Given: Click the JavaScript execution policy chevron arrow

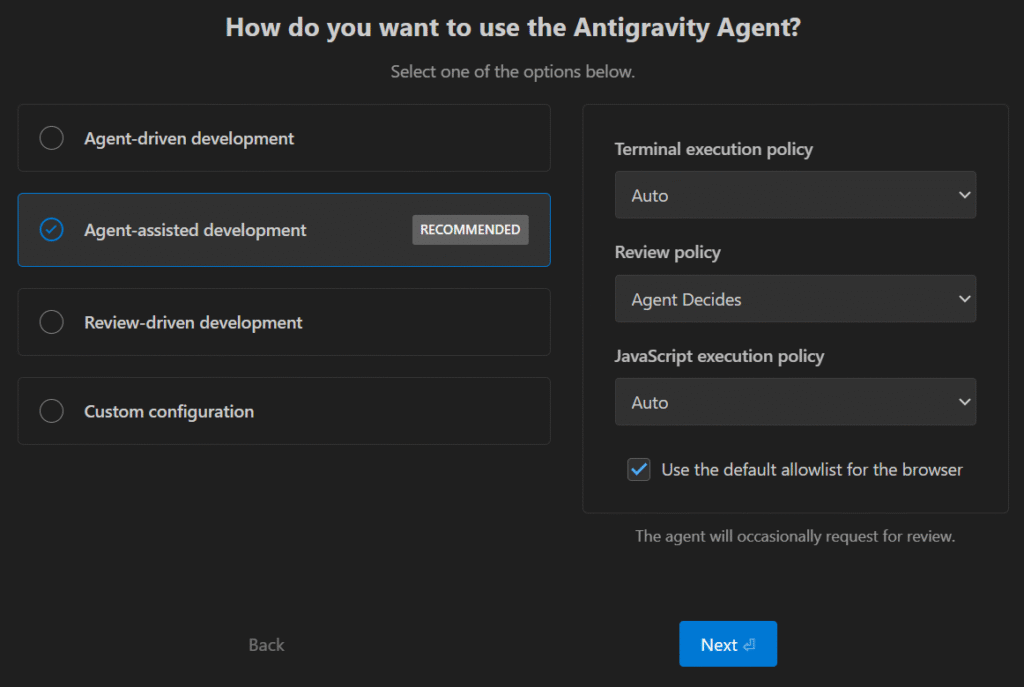Looking at the screenshot, I should pos(964,402).
